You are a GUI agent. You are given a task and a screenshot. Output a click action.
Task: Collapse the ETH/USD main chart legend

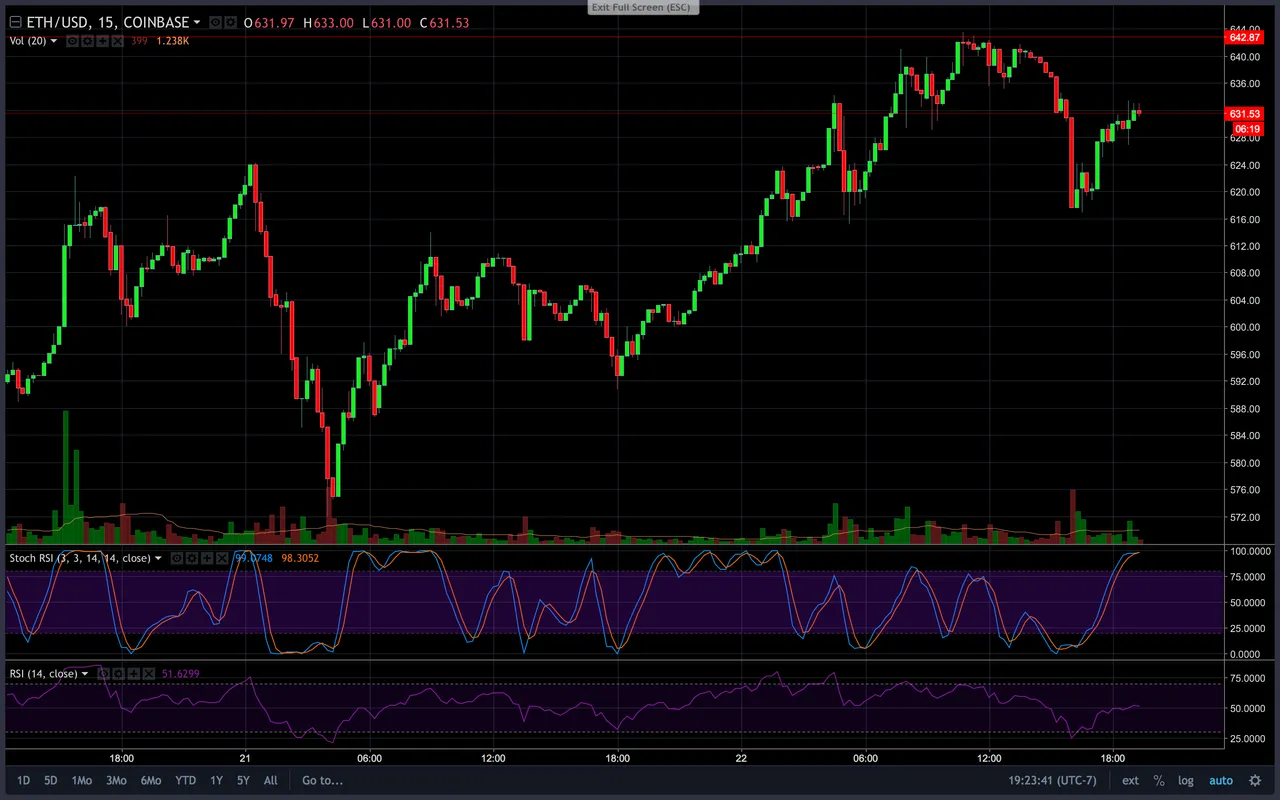[15, 22]
